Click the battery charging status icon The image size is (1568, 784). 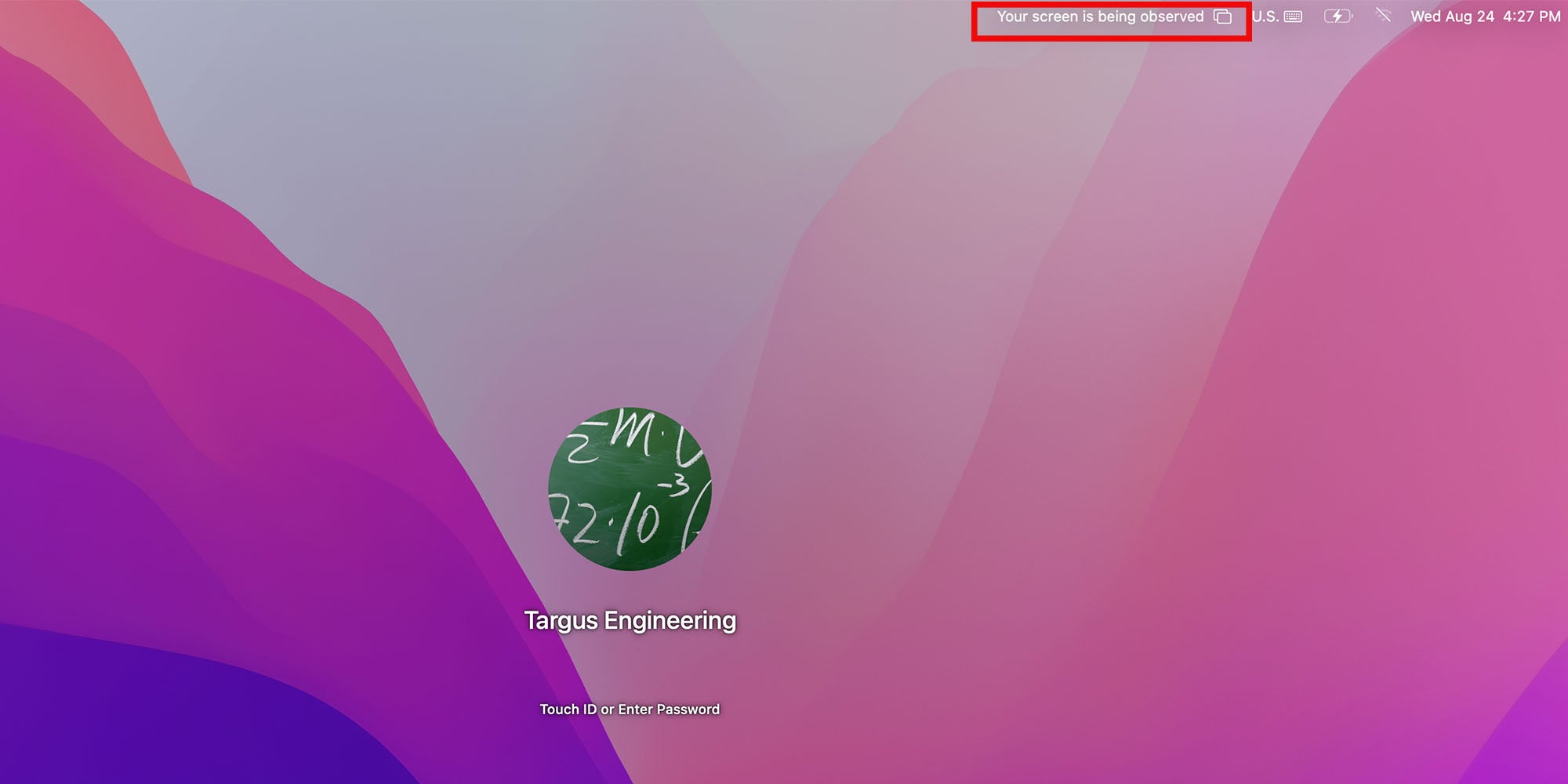coord(1338,16)
